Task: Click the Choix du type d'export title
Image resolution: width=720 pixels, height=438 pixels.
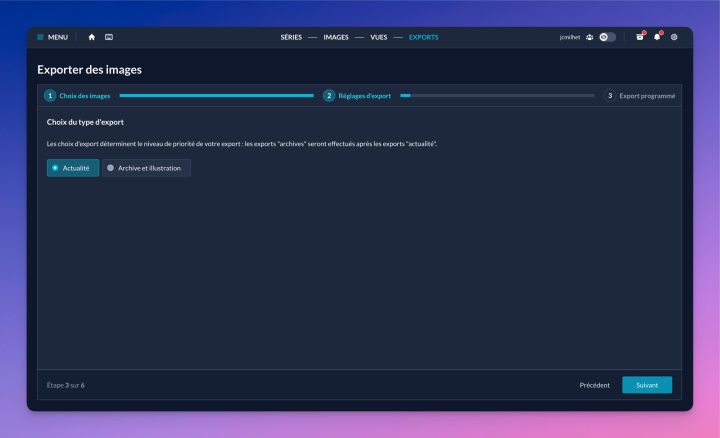Action: (85, 122)
